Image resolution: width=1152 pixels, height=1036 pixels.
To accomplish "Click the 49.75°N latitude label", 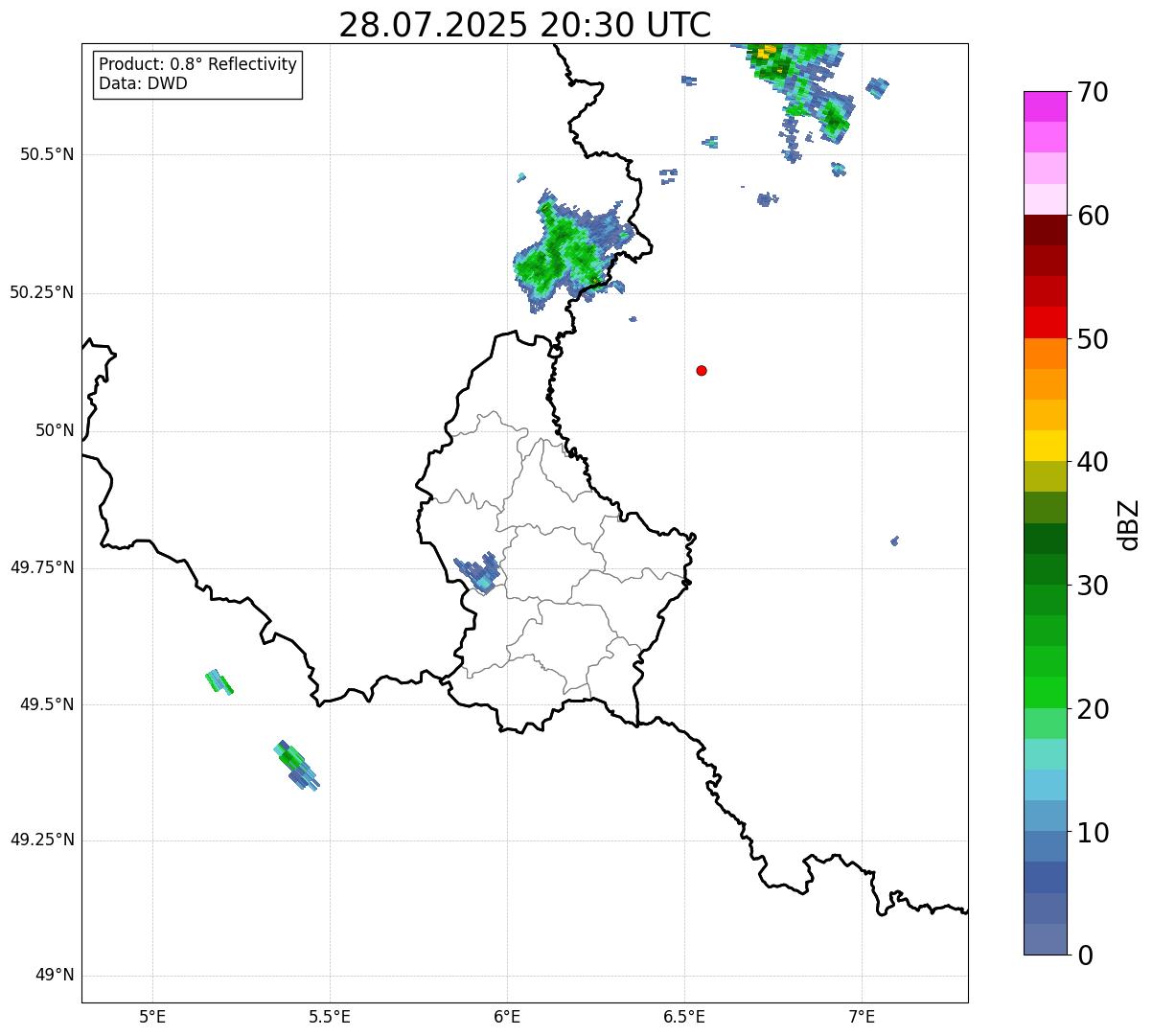I will point(41,567).
